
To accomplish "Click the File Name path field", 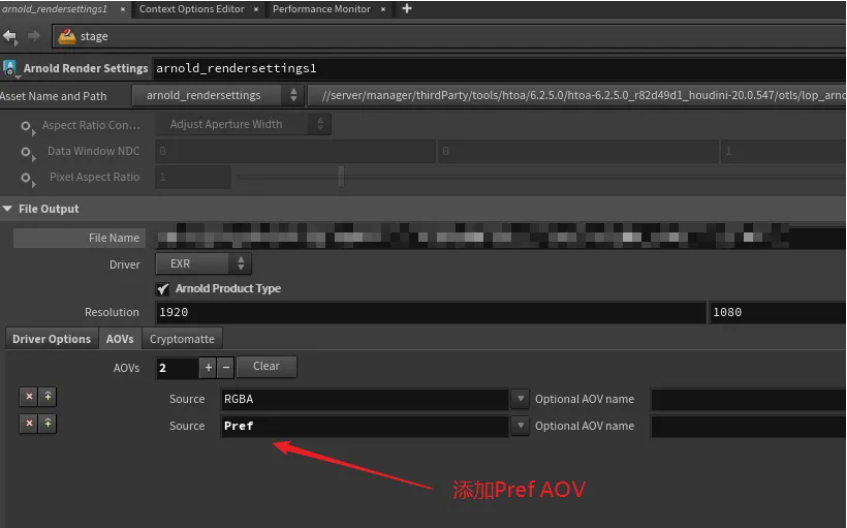I will click(501, 237).
